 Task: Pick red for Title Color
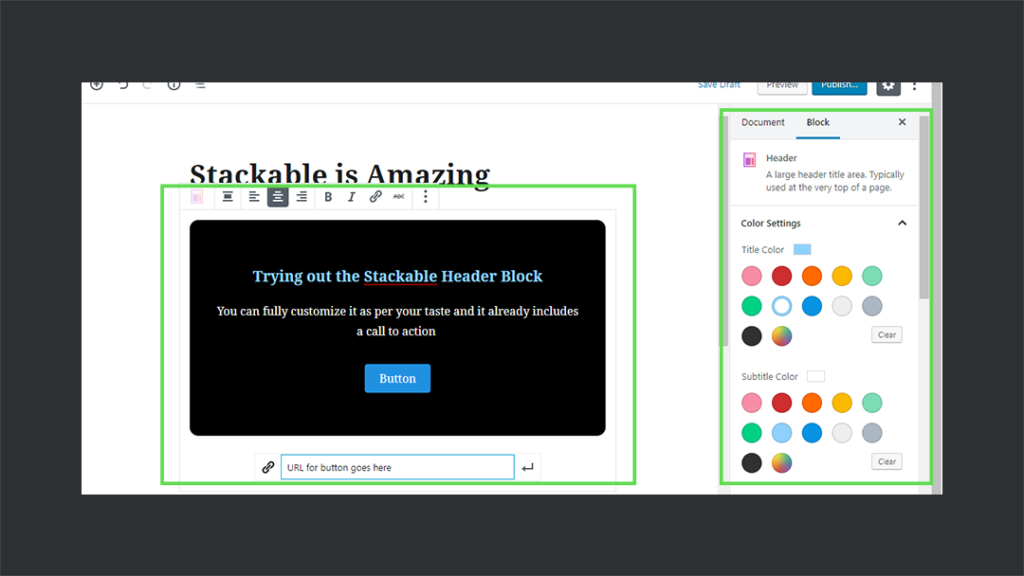pyautogui.click(x=782, y=276)
